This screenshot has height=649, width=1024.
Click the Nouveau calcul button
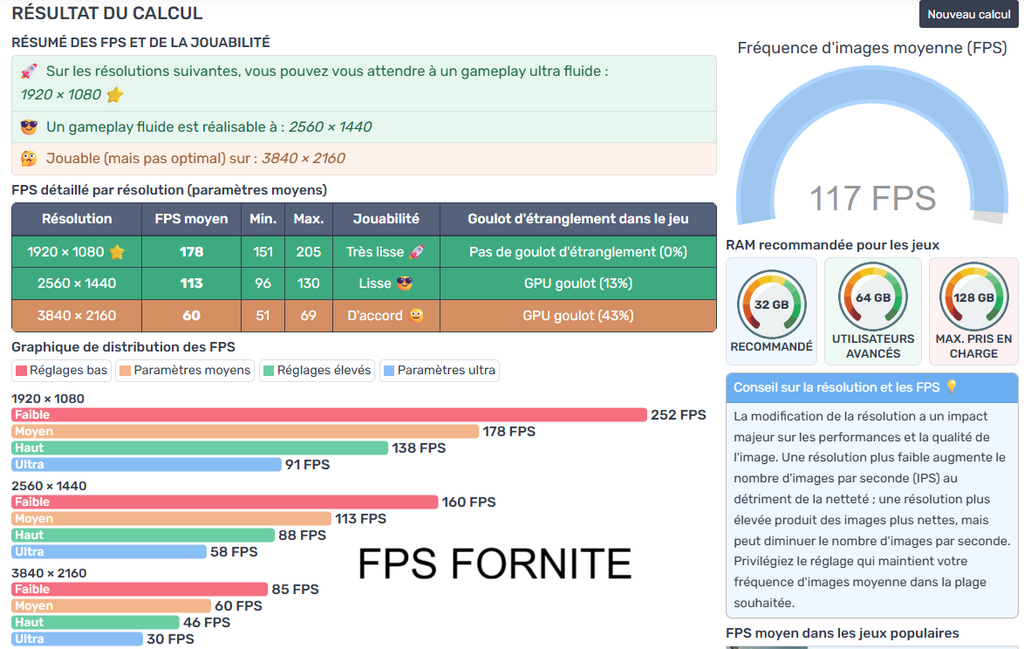968,14
